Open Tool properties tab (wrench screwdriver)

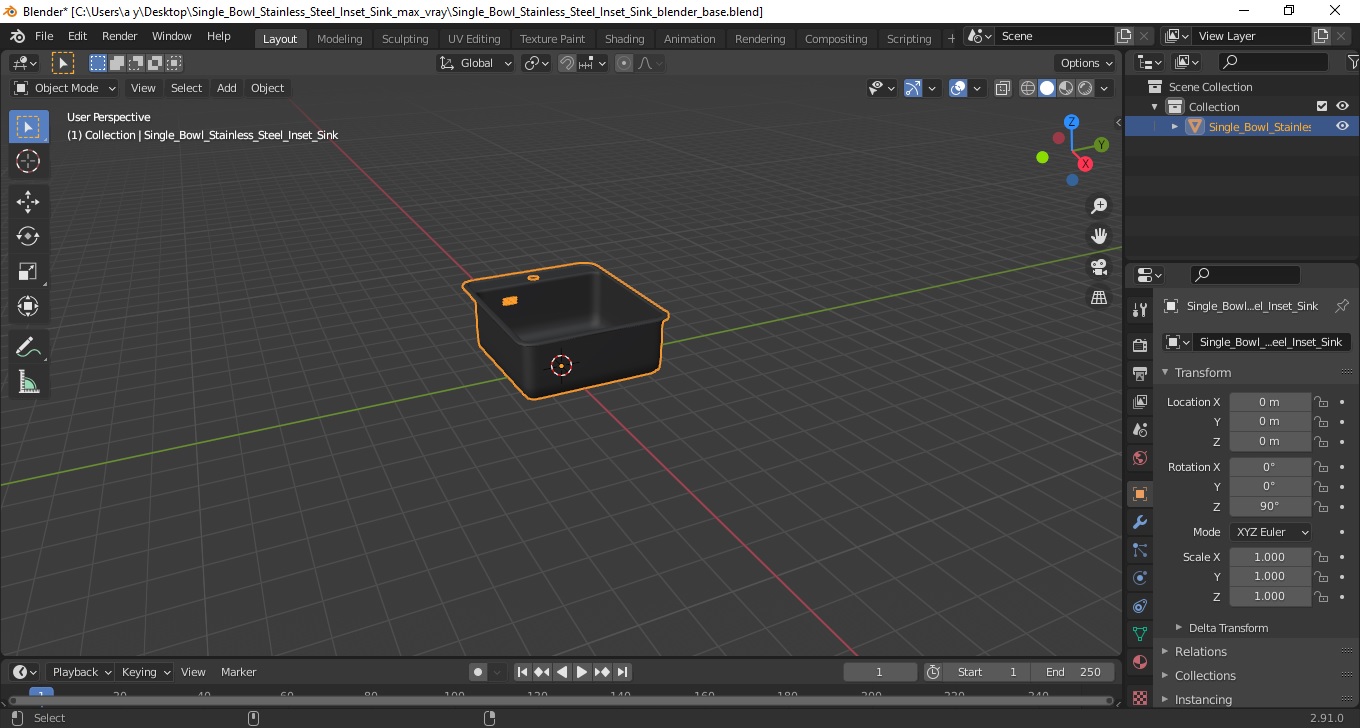click(x=1139, y=309)
